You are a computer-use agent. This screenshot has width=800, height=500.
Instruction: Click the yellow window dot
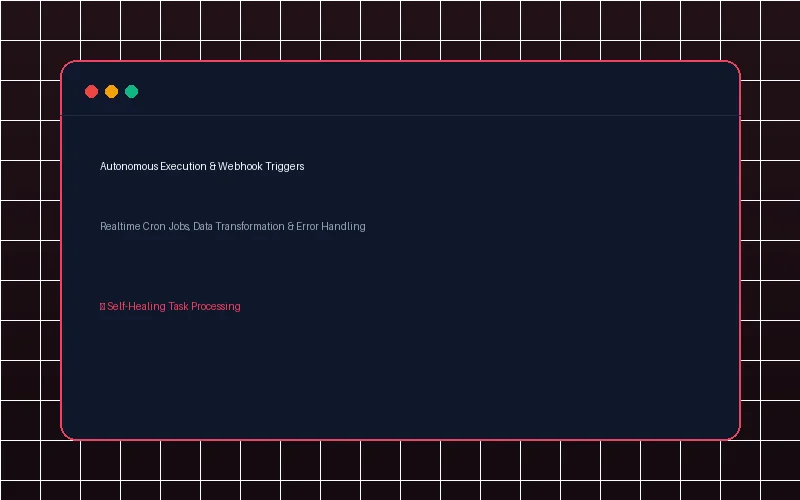[x=111, y=91]
